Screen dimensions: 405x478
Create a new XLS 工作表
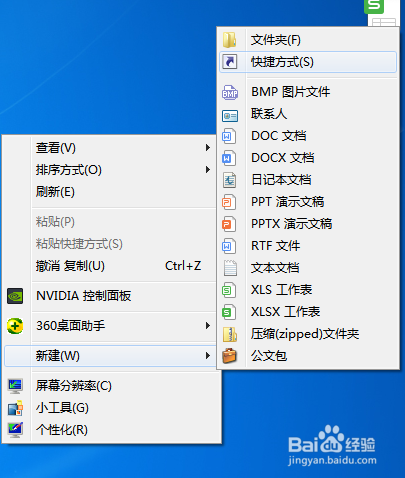tap(308, 290)
